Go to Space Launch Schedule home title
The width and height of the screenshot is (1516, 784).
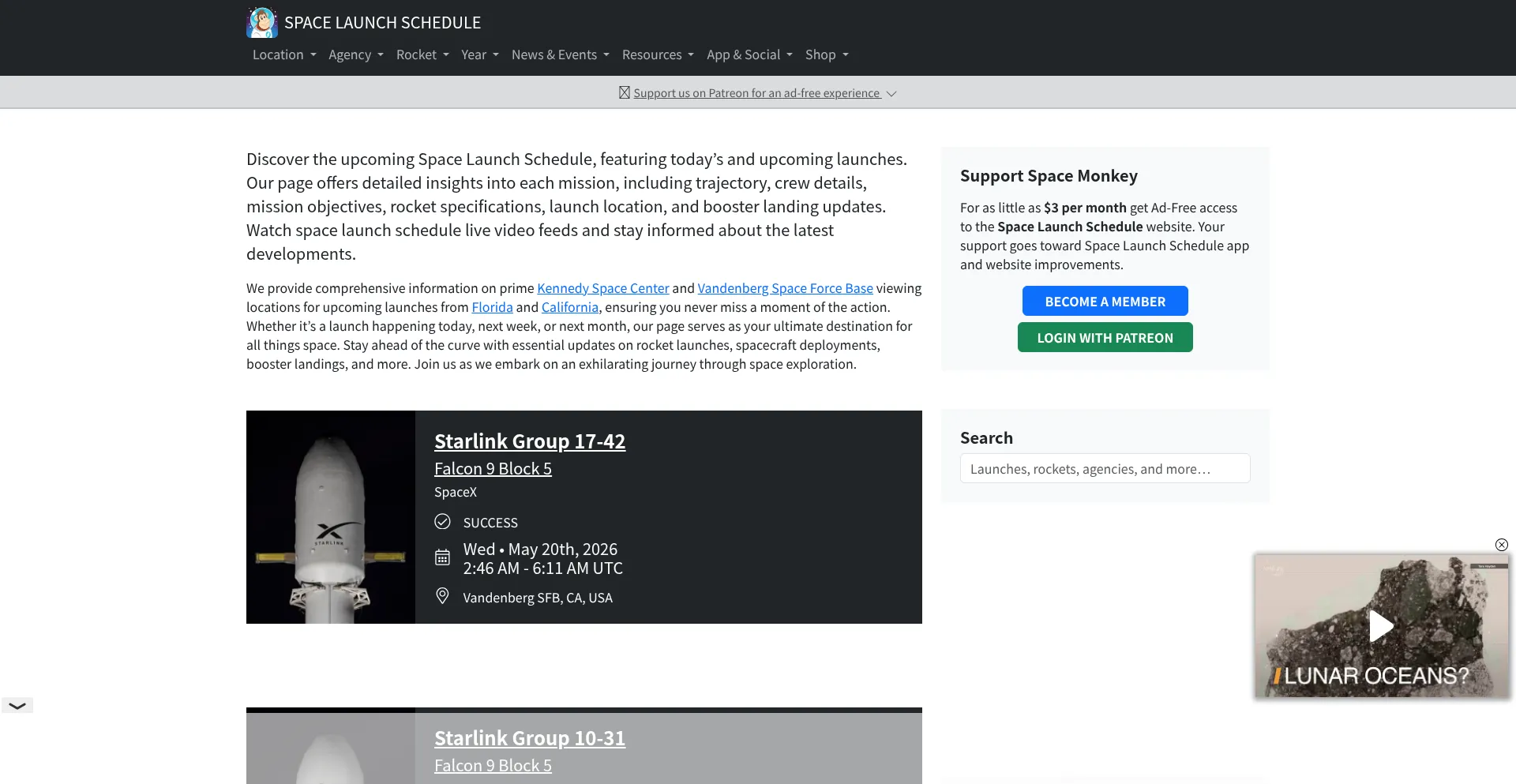[382, 23]
